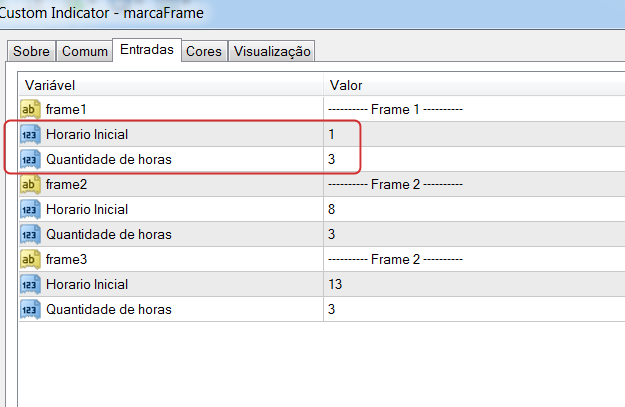625x407 pixels.
Task: Click the Valor column header
Action: pos(474,85)
